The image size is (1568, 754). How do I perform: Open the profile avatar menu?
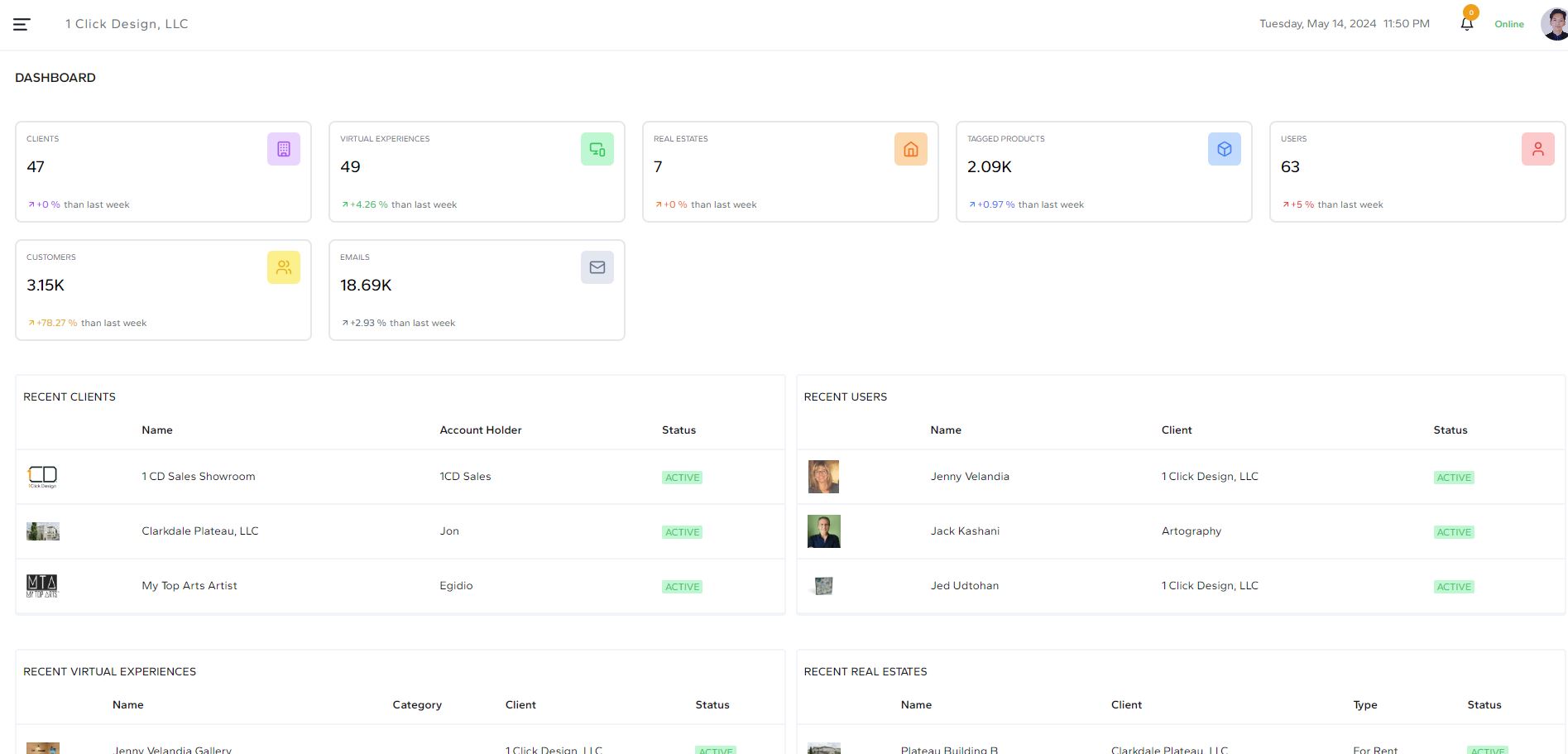click(1554, 24)
